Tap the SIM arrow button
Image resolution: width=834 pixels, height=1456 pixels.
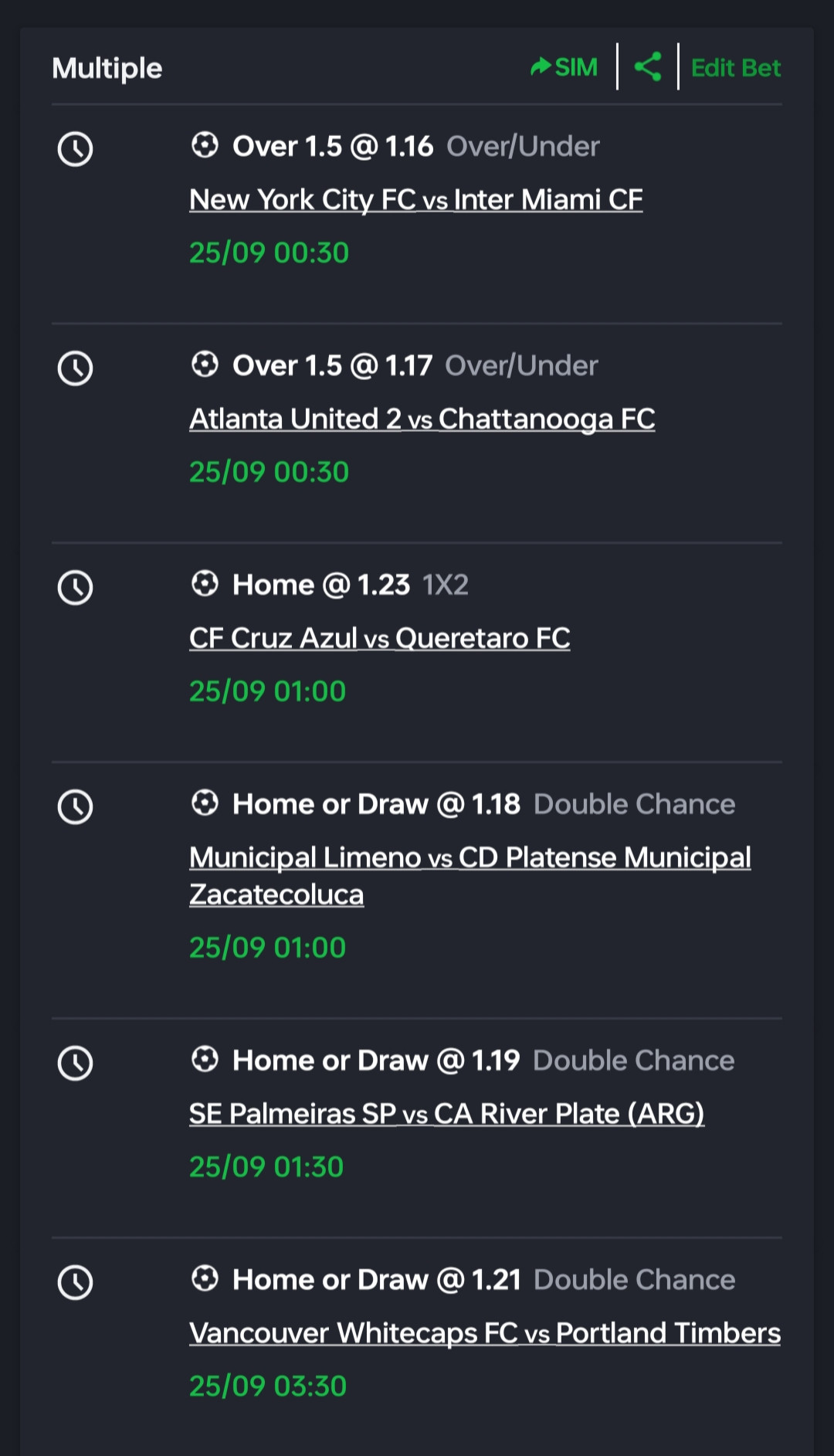coord(564,67)
